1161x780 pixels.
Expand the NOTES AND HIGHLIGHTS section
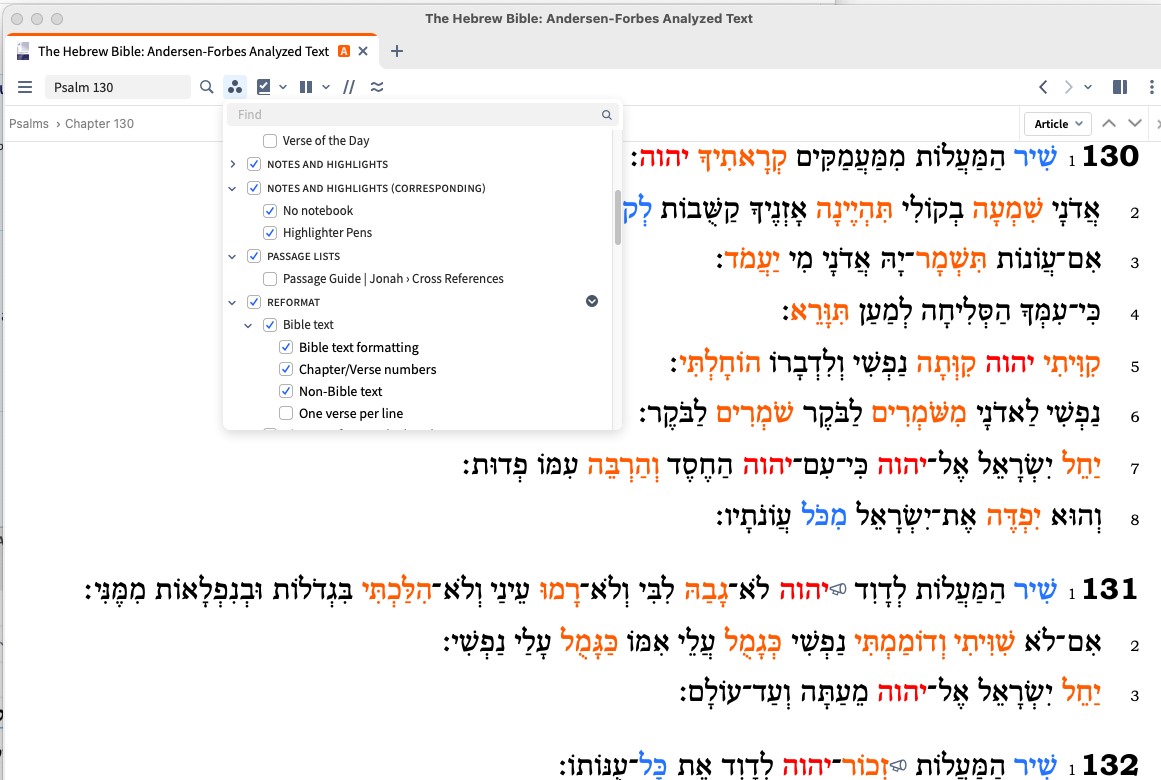pos(232,164)
